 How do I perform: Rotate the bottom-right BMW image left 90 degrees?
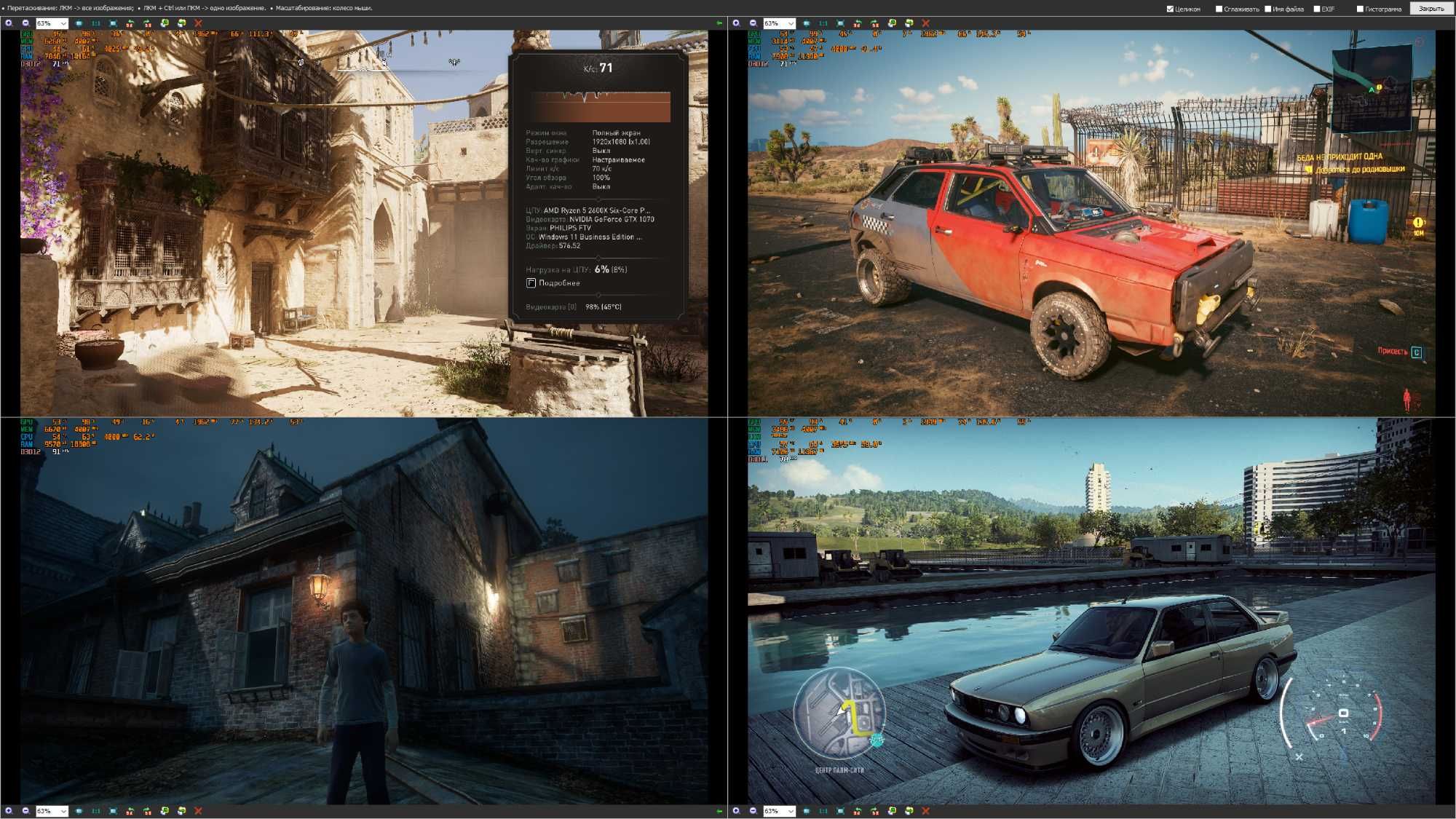click(858, 811)
